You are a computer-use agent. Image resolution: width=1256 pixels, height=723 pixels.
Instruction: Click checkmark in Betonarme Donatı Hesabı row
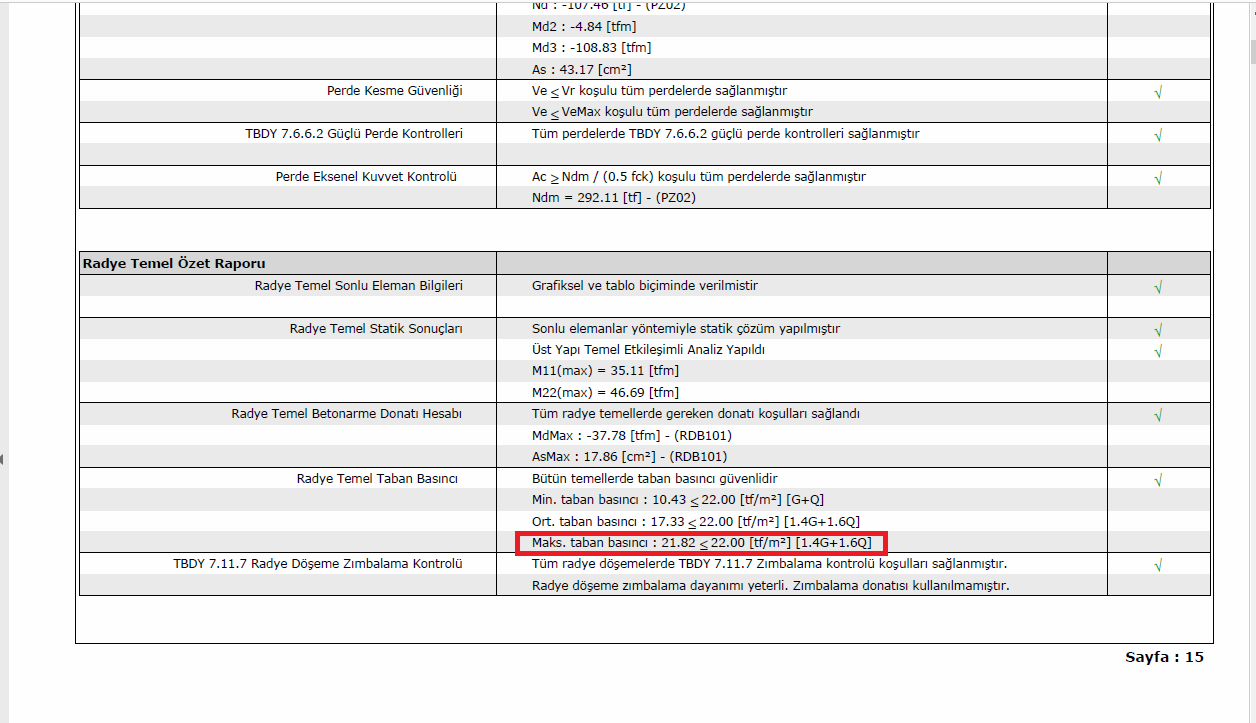[1158, 414]
